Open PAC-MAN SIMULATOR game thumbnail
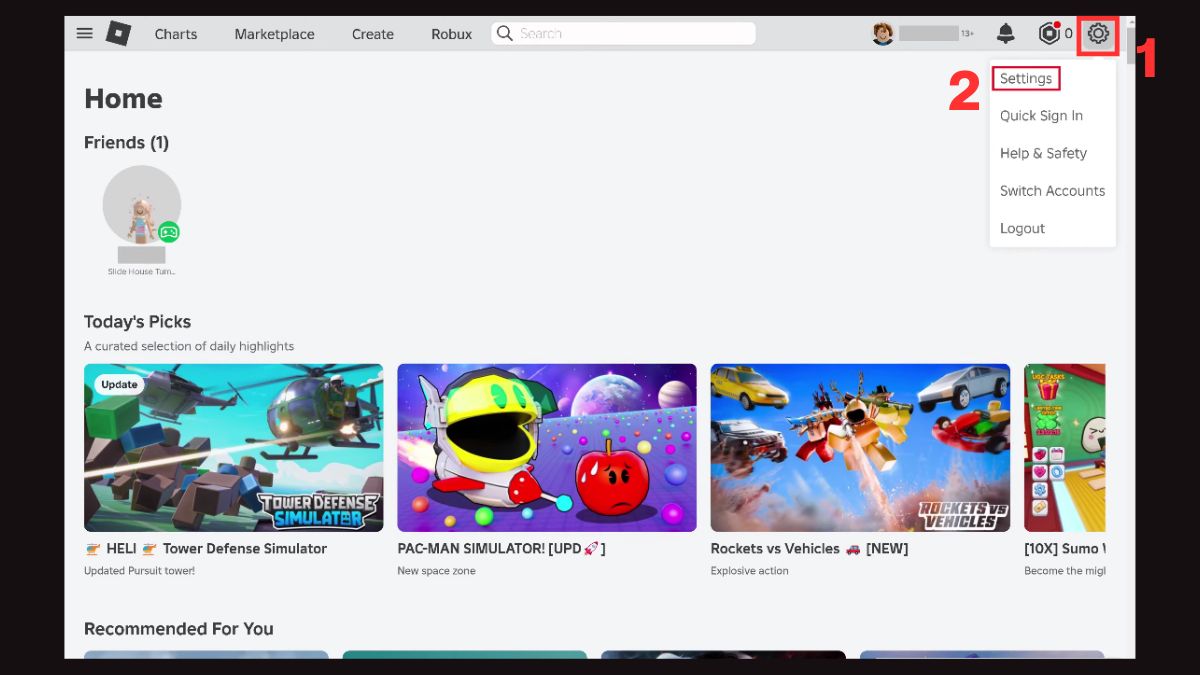This screenshot has height=675, width=1200. pos(547,448)
